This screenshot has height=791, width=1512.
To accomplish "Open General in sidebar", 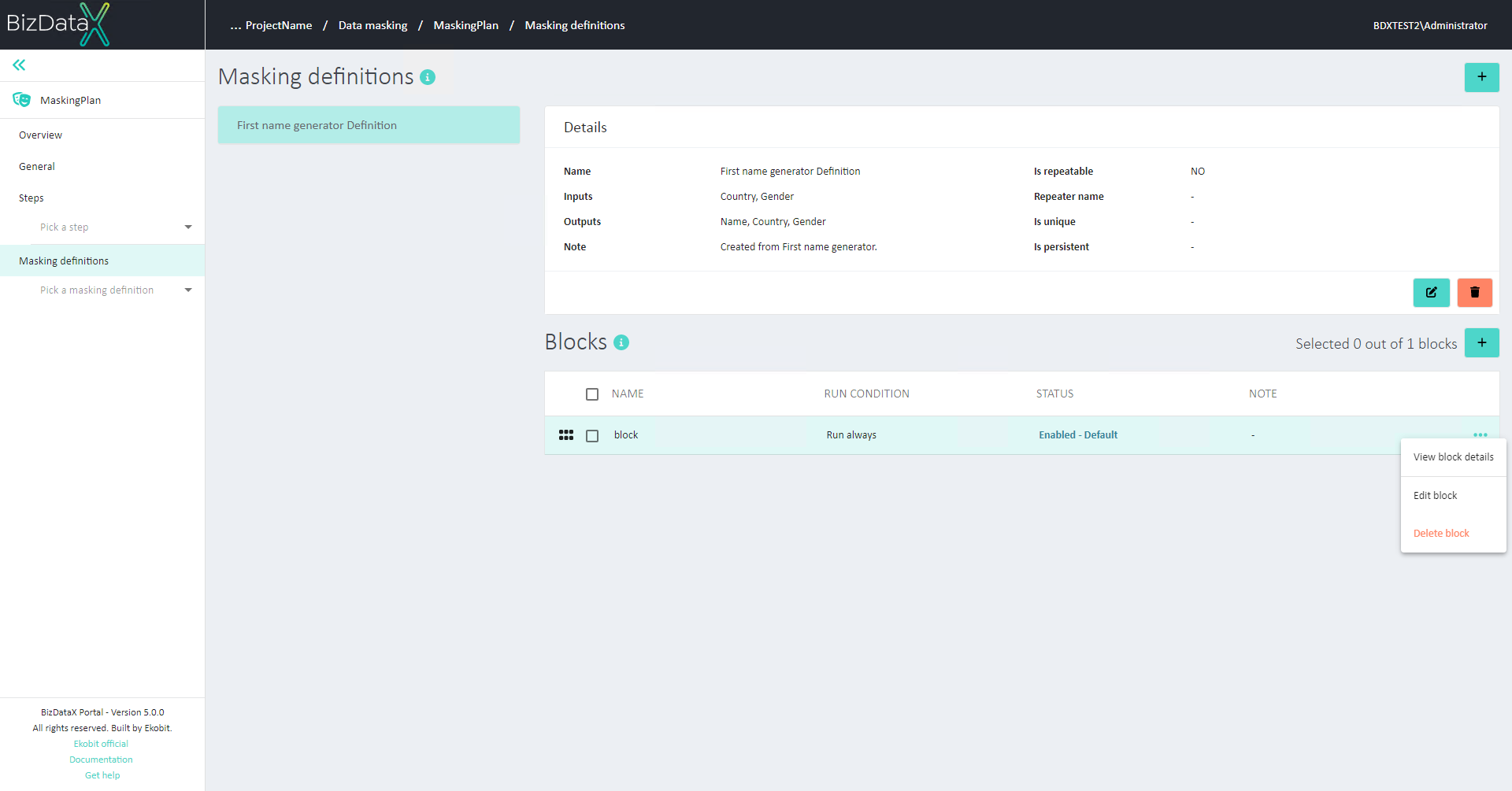I will click(37, 167).
